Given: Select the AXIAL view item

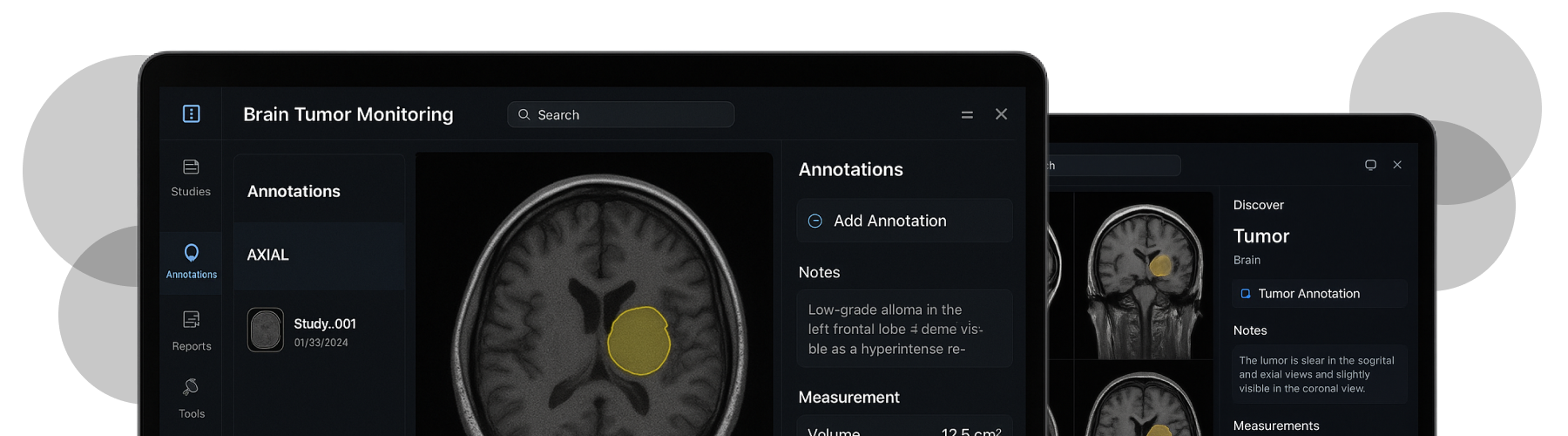Looking at the screenshot, I should click(x=319, y=255).
